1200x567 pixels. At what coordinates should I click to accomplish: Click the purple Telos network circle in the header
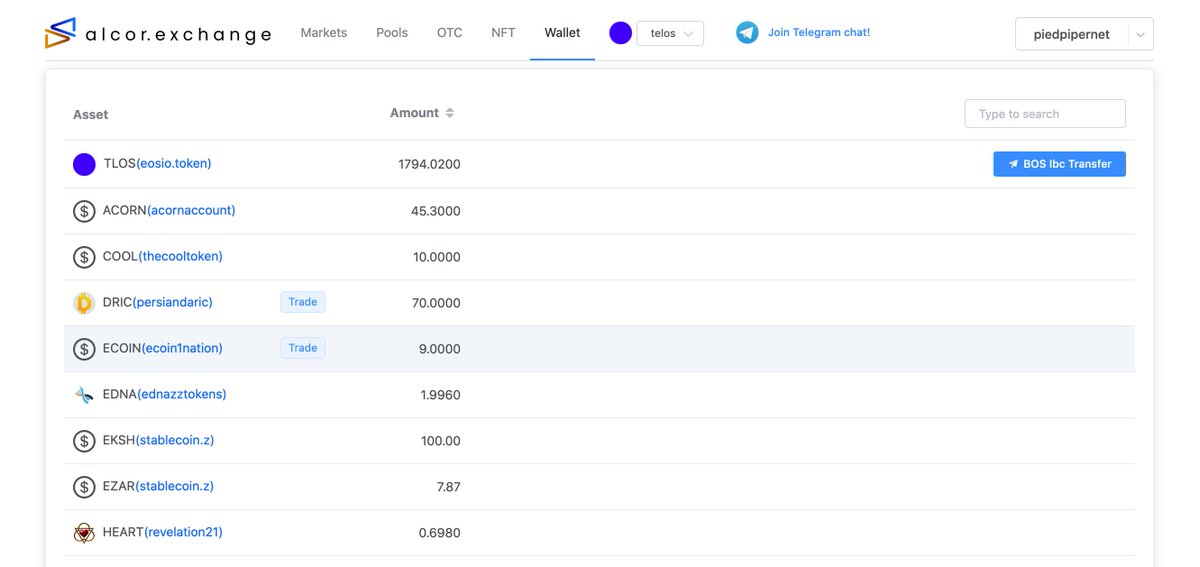(x=621, y=33)
